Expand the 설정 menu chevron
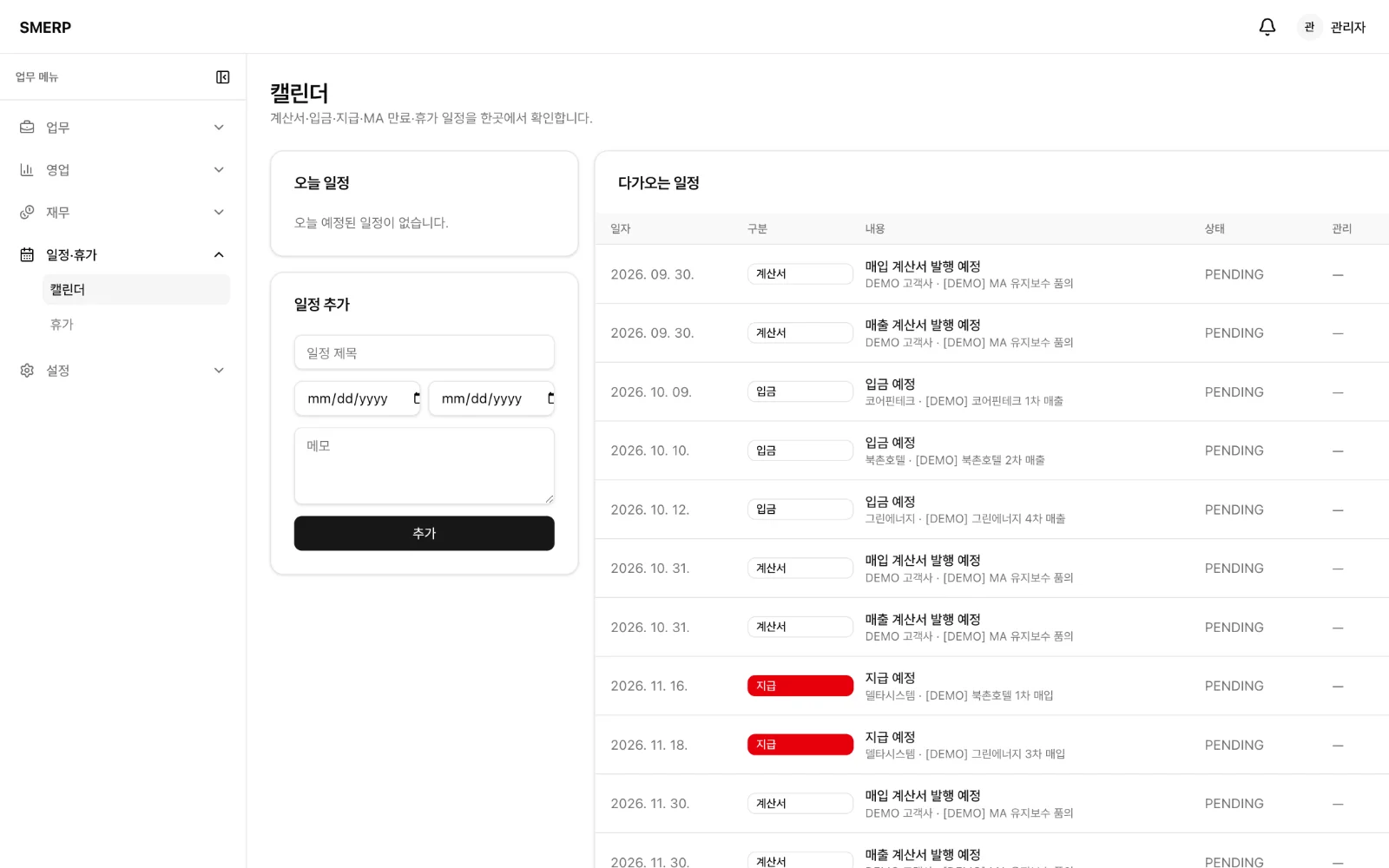1389x868 pixels. (x=219, y=371)
